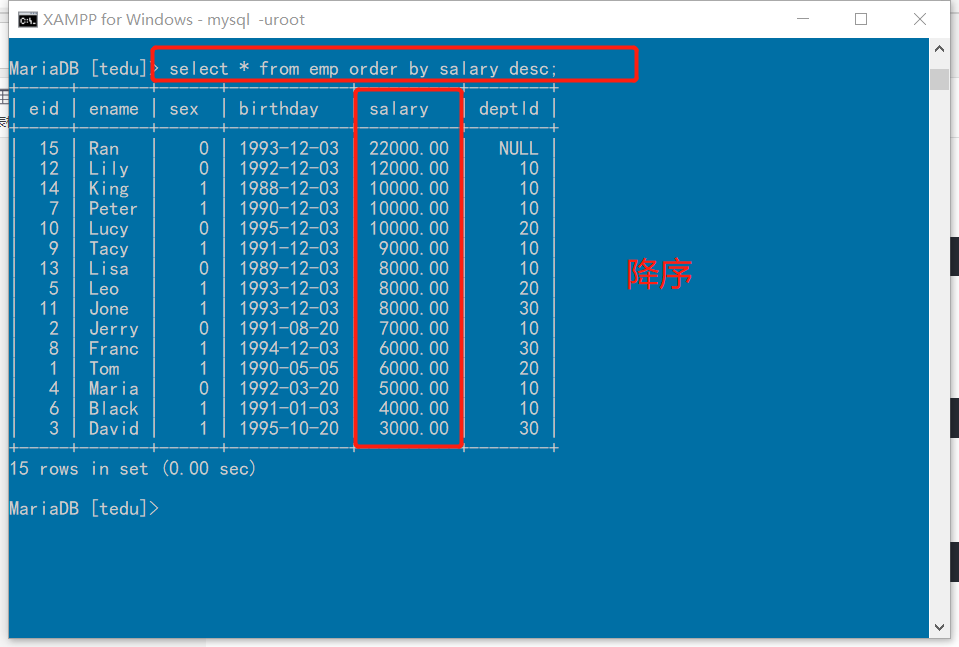Click the birthday '1990-05-05' in Tom's row

289,369
